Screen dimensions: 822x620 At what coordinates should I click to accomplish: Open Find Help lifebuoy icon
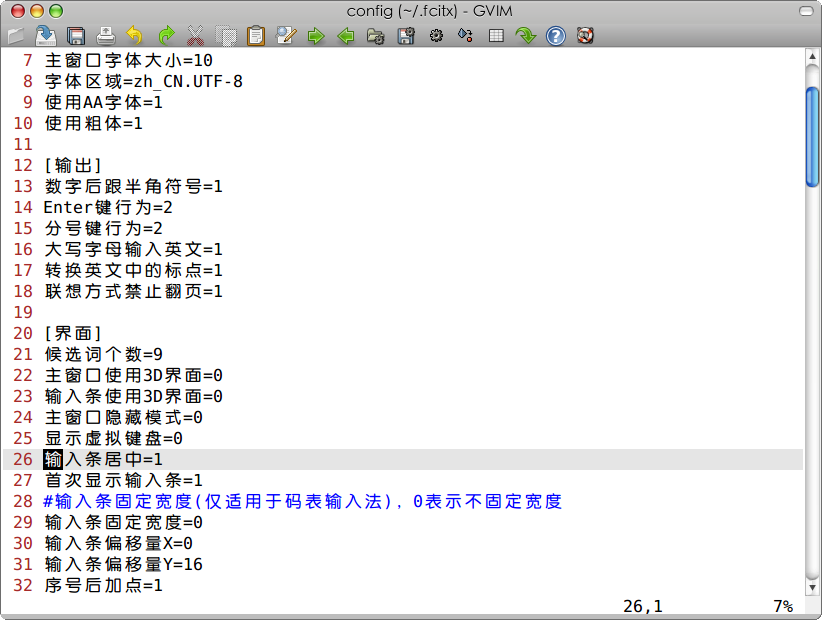(585, 36)
